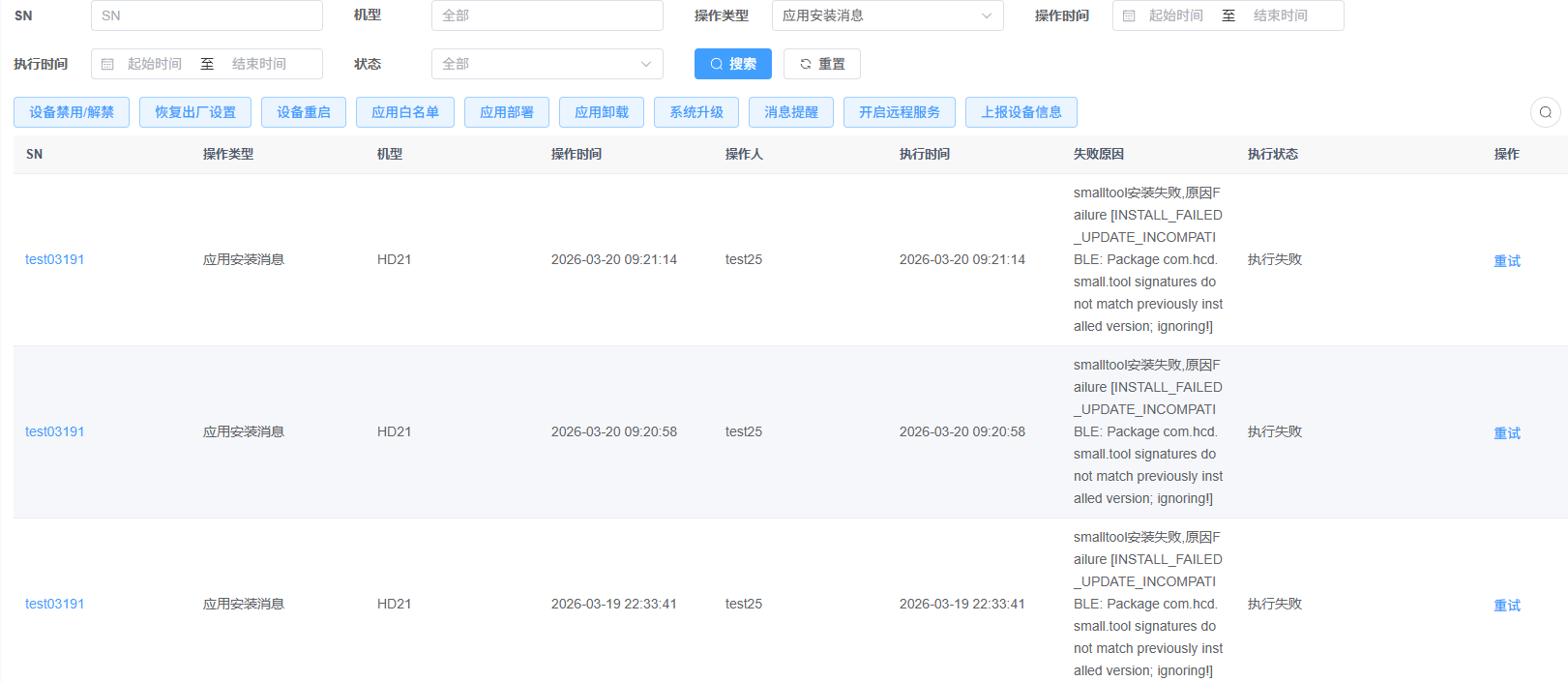This screenshot has height=682, width=1568.
Task: Focus the SN search input field
Action: point(206,15)
